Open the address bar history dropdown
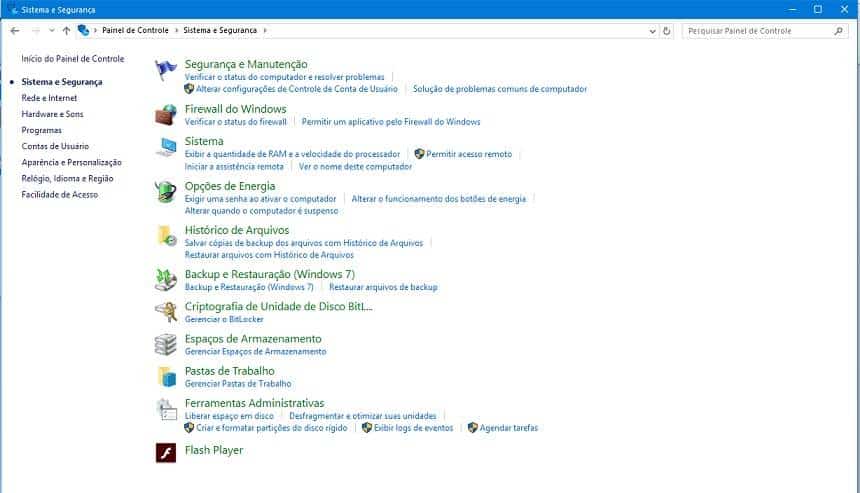The image size is (860, 493). point(652,31)
